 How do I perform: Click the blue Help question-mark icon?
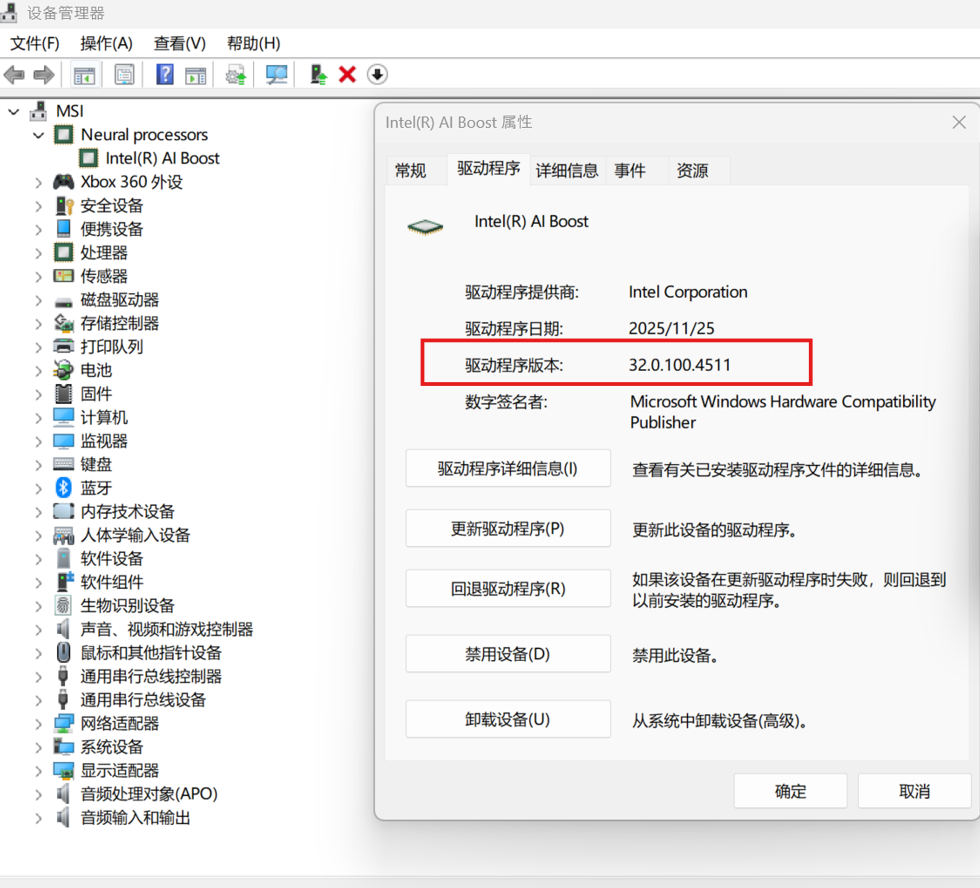(165, 75)
